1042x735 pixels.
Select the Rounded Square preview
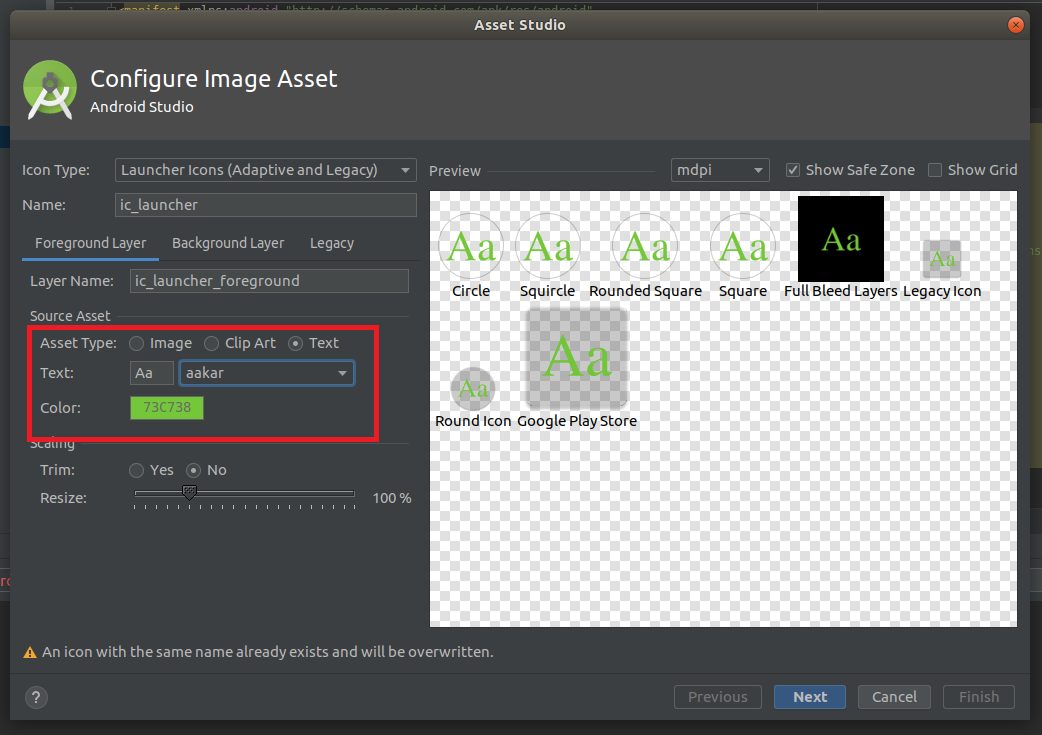point(644,245)
